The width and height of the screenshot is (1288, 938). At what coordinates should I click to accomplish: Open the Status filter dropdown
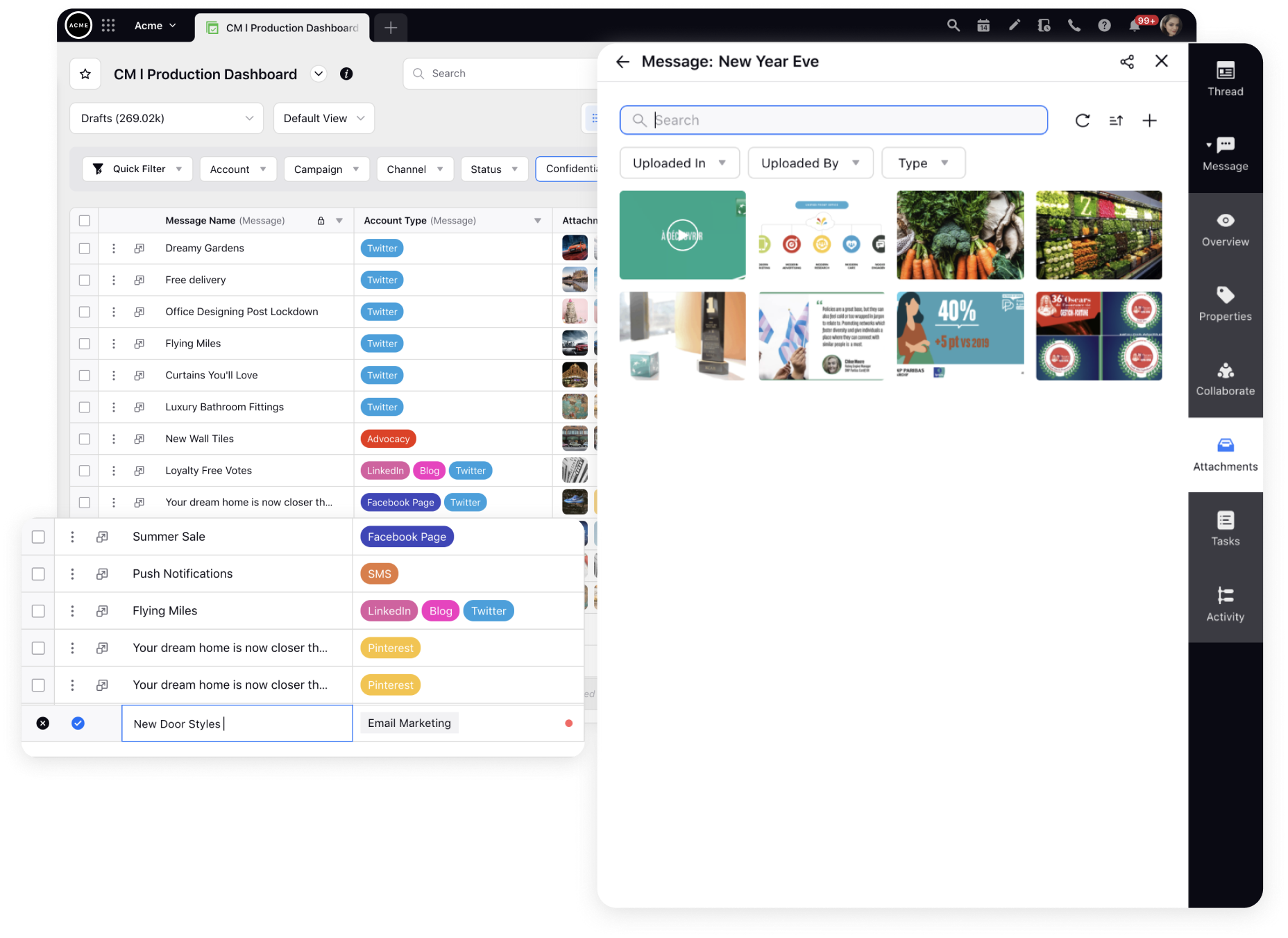pos(494,169)
